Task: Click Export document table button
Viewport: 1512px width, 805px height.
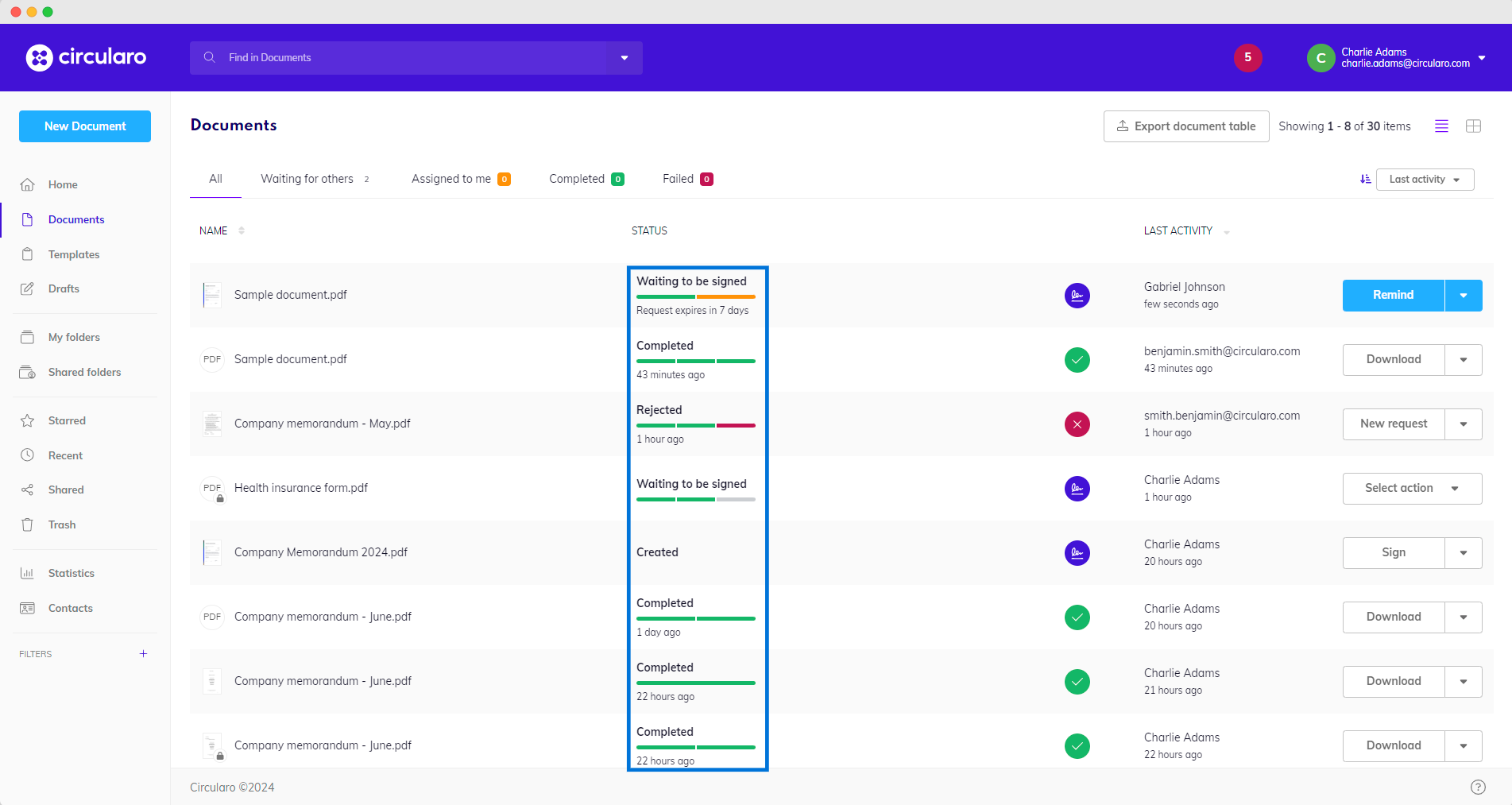Action: [x=1185, y=126]
